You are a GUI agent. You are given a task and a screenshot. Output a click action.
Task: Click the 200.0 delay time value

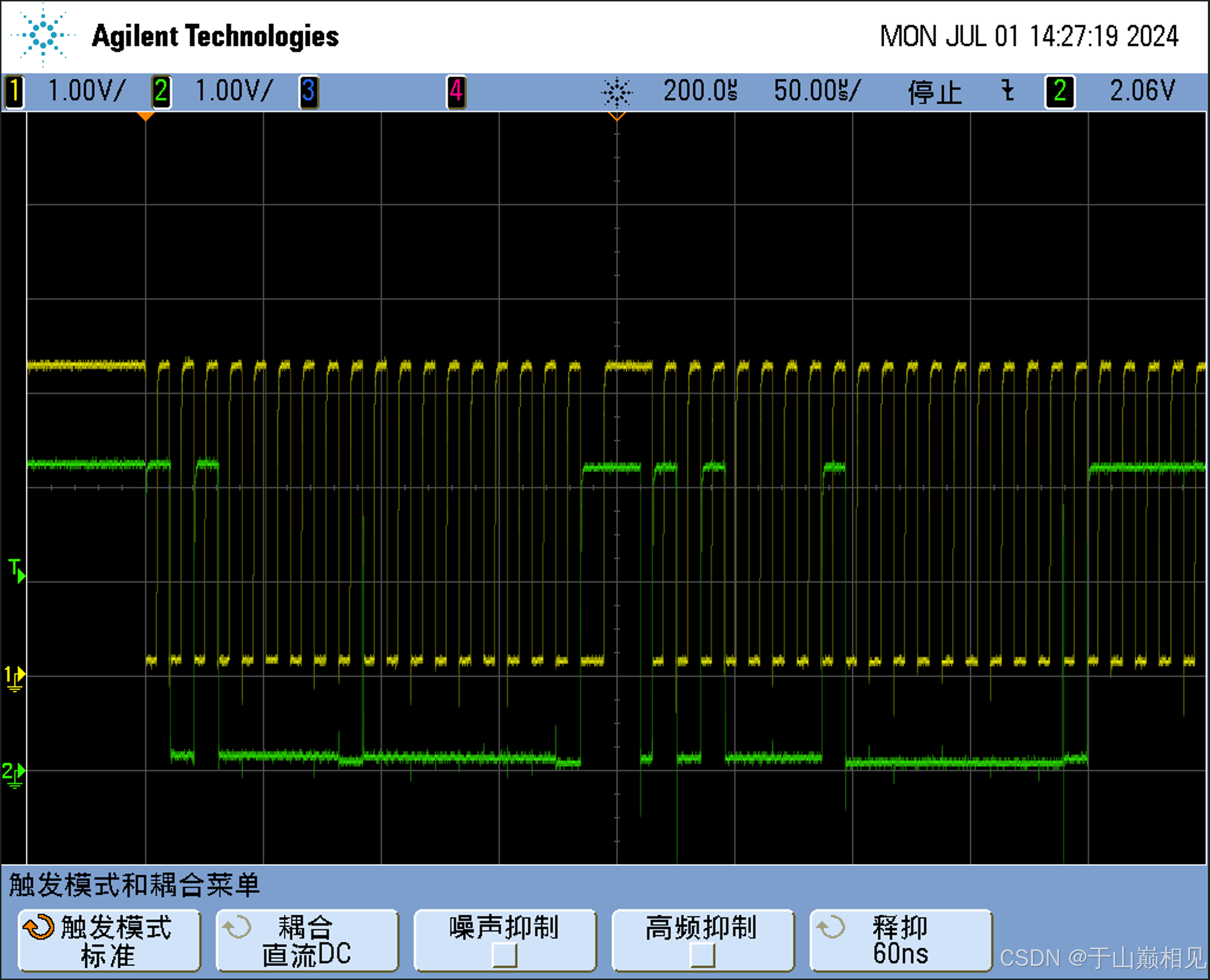click(x=700, y=90)
